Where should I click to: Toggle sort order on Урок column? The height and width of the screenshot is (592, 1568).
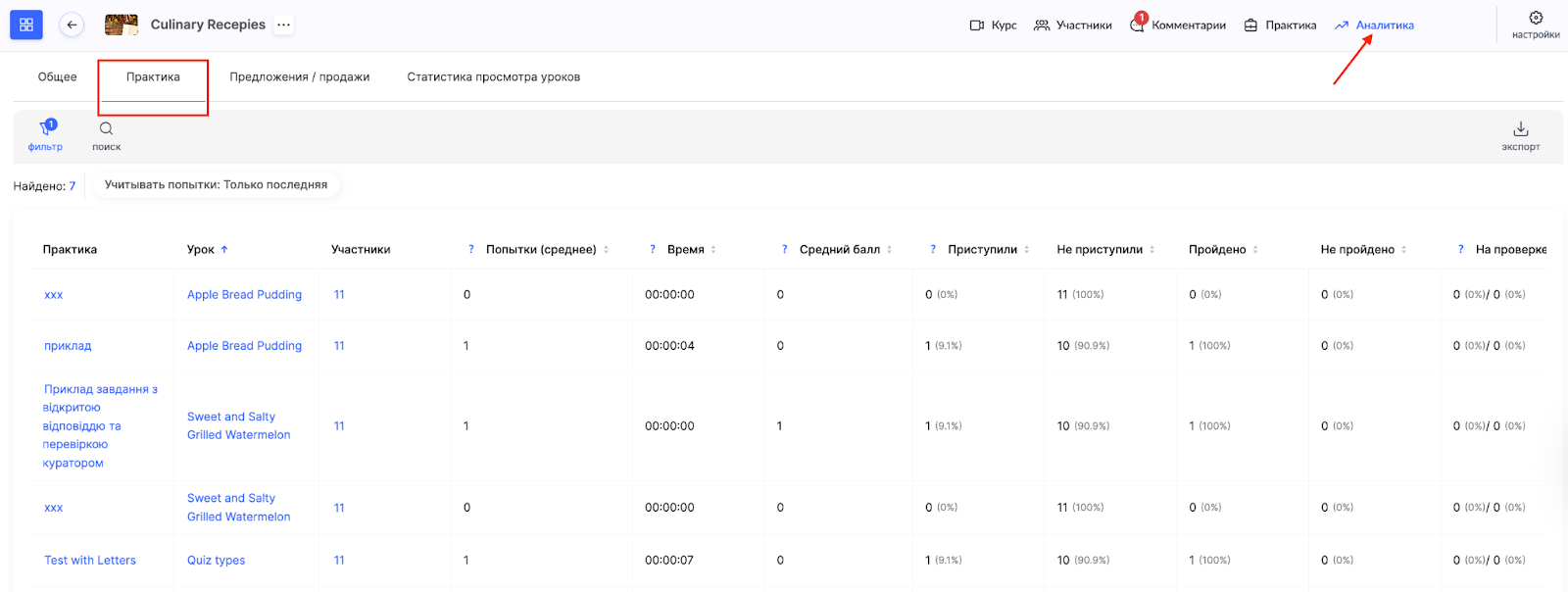(224, 249)
